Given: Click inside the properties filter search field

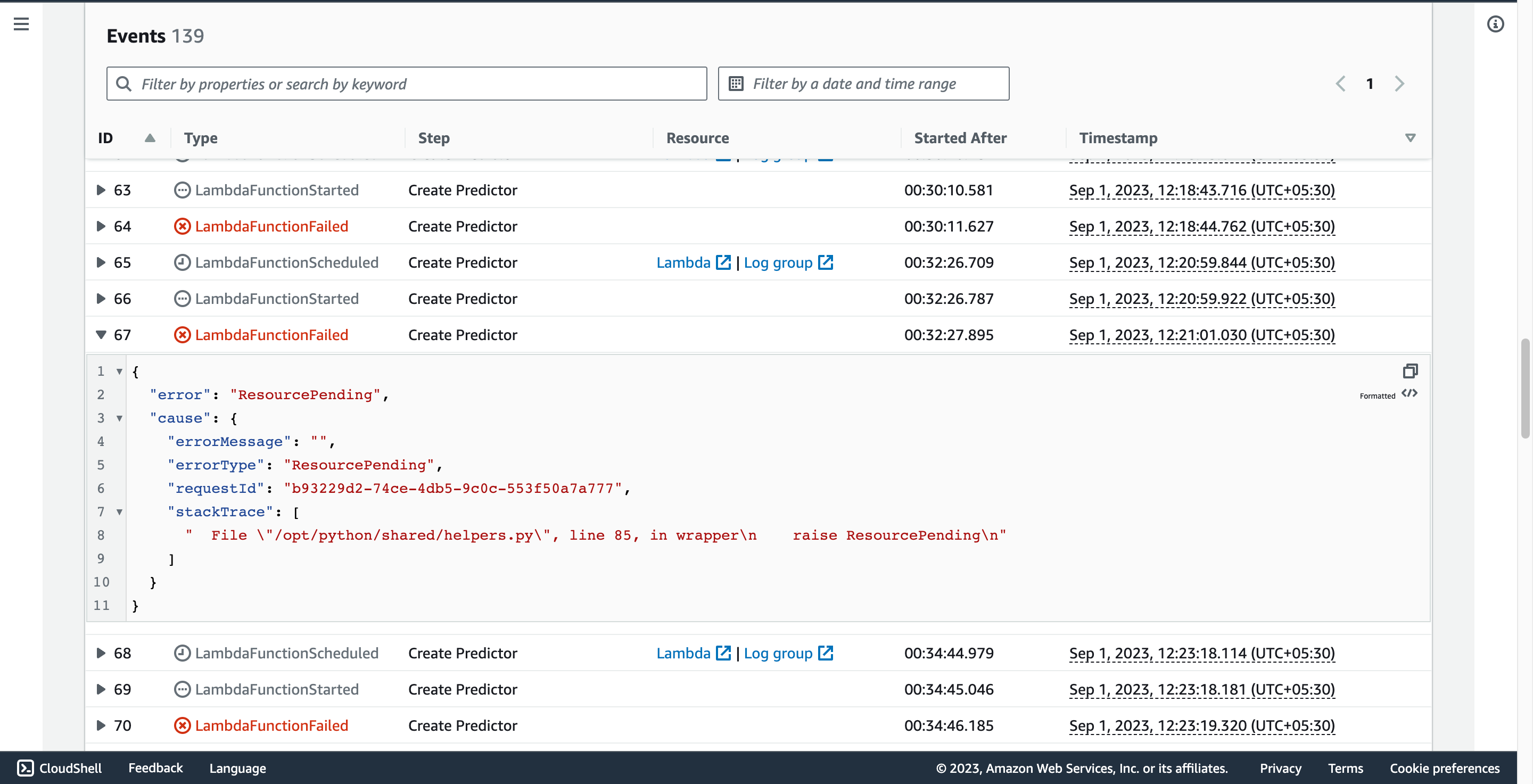Looking at the screenshot, I should [407, 83].
